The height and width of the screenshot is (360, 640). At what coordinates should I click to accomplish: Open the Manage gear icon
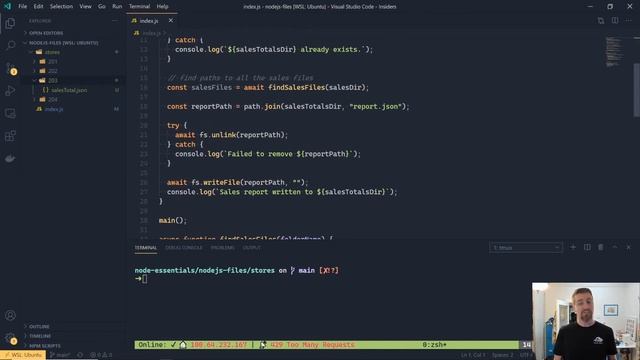(x=10, y=338)
